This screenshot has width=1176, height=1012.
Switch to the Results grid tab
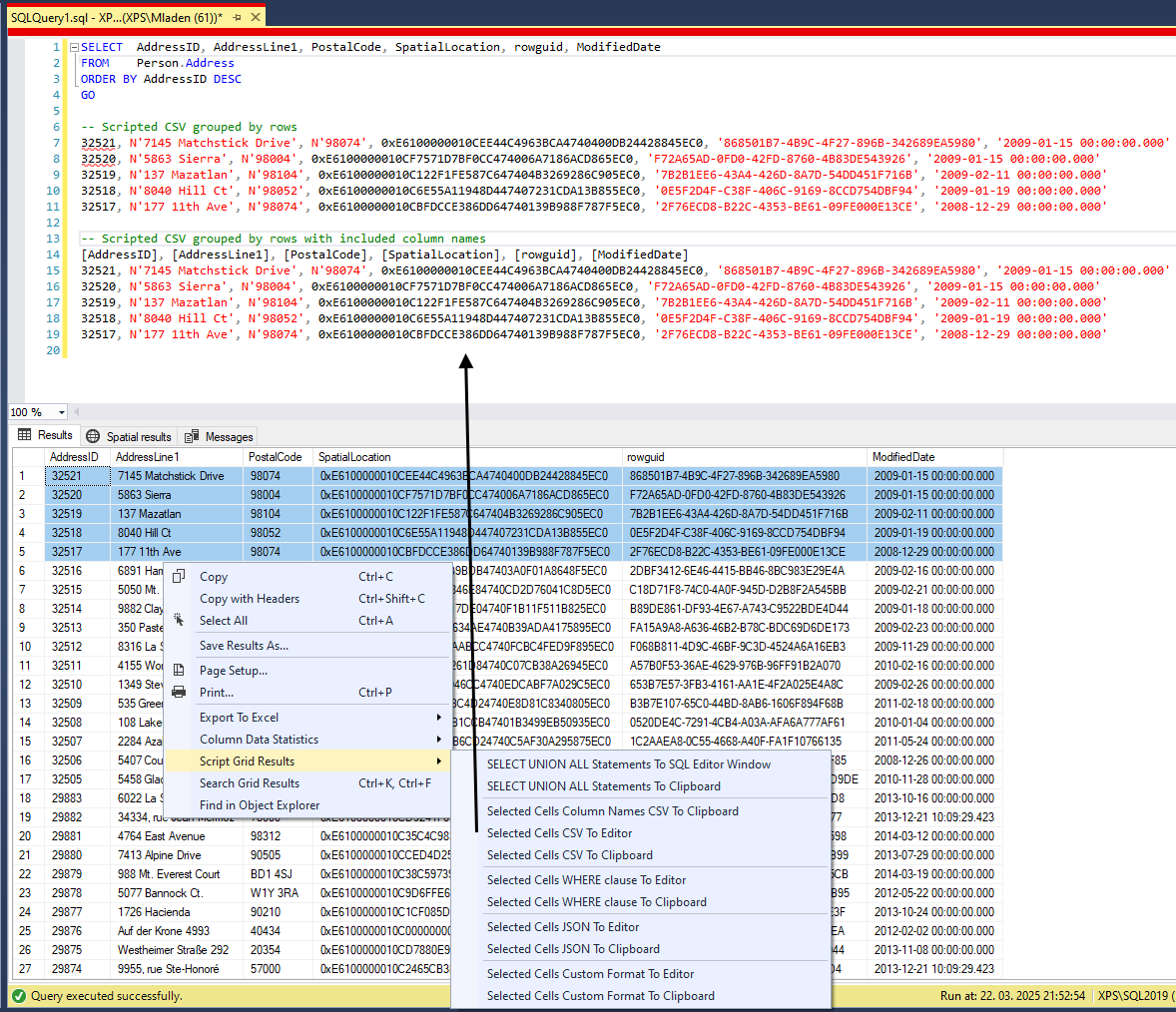(46, 435)
